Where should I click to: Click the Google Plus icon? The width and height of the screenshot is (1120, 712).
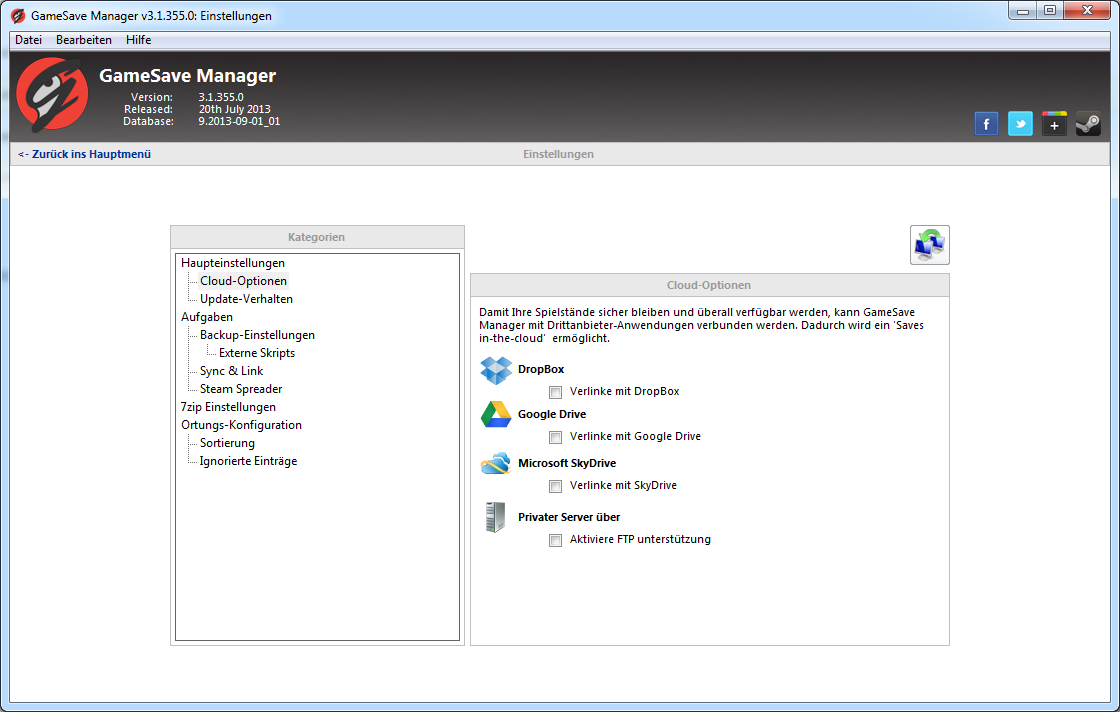(1054, 124)
